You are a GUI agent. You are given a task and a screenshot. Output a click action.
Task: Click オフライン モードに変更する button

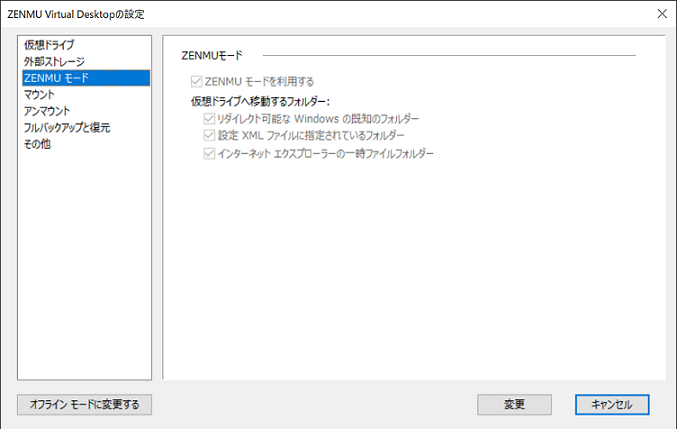click(x=85, y=404)
